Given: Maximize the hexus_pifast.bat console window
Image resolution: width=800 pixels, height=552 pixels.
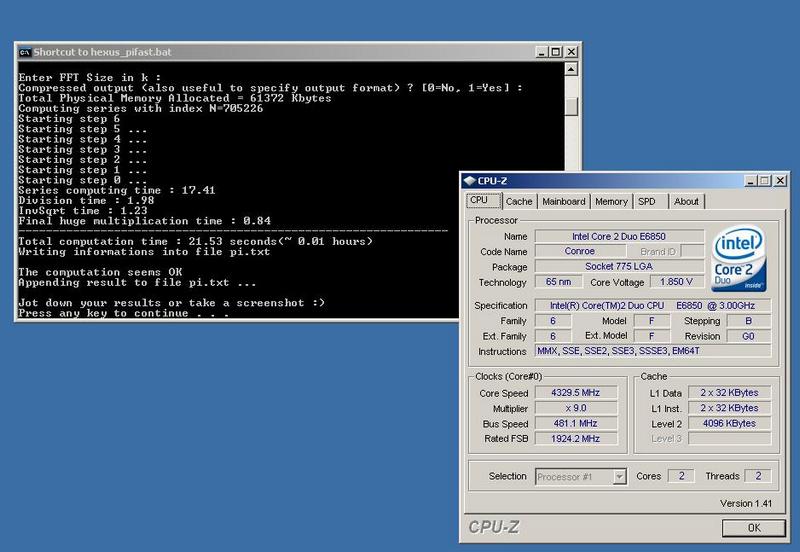Looking at the screenshot, I should click(557, 52).
